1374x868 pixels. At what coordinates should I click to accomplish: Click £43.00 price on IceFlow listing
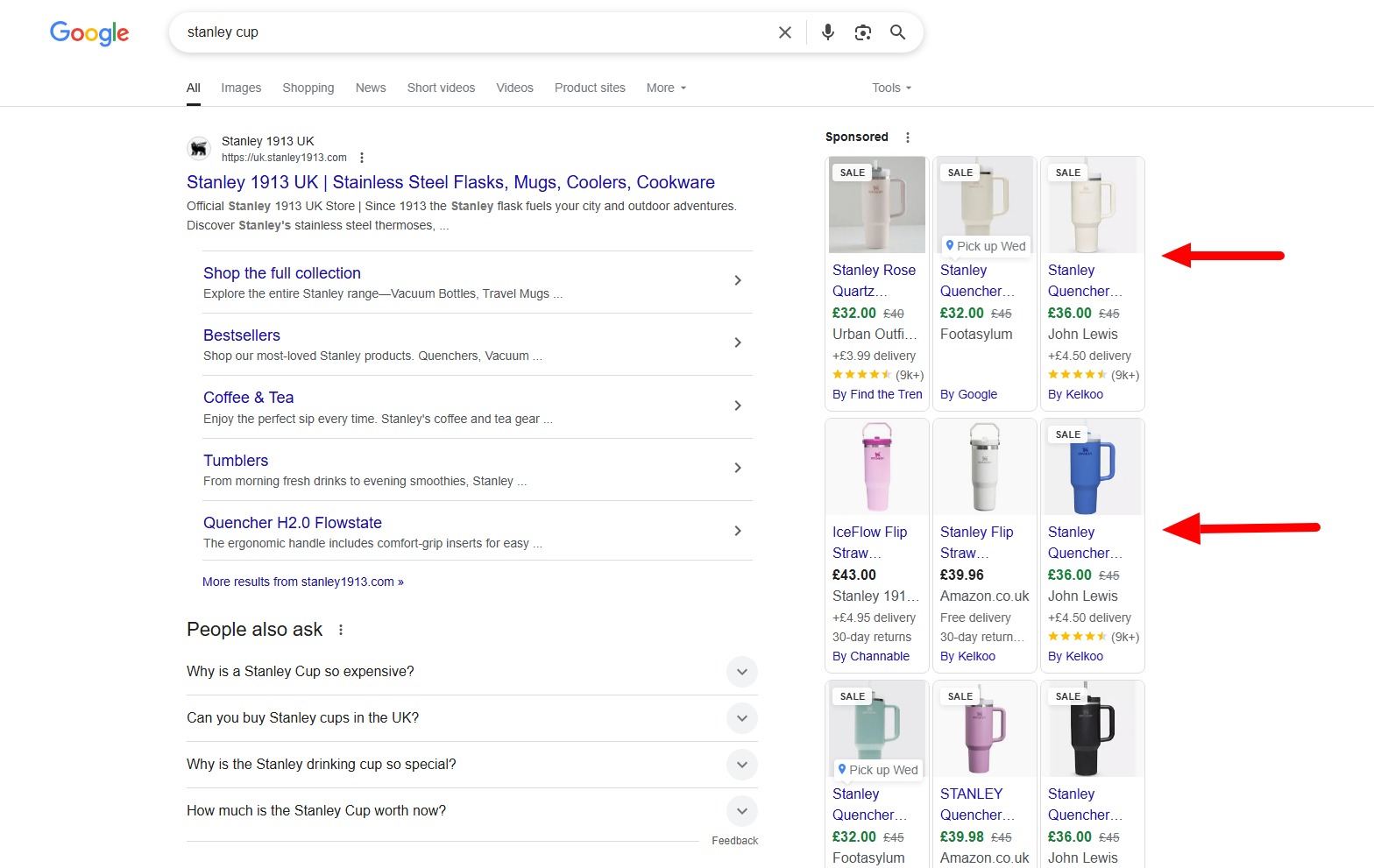click(854, 575)
